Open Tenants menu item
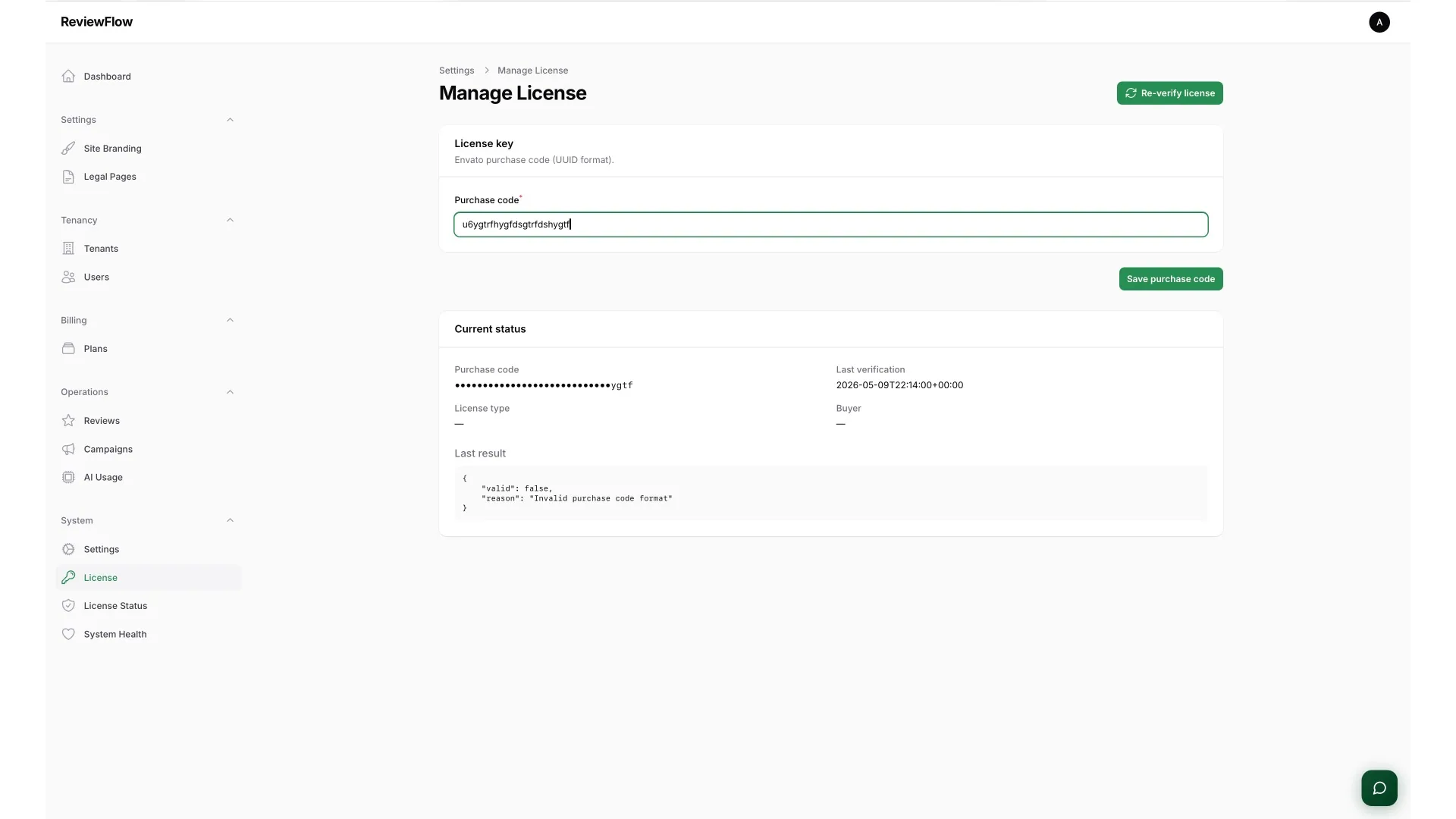The height and width of the screenshot is (819, 1456). (x=149, y=249)
